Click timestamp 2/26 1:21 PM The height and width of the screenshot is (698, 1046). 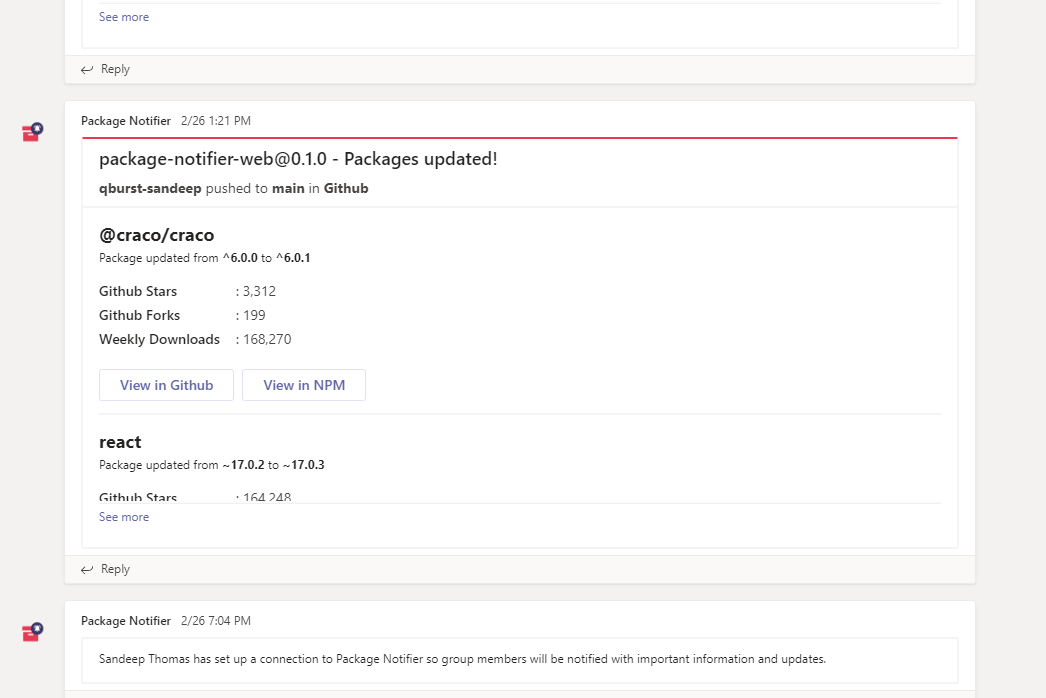coord(215,121)
